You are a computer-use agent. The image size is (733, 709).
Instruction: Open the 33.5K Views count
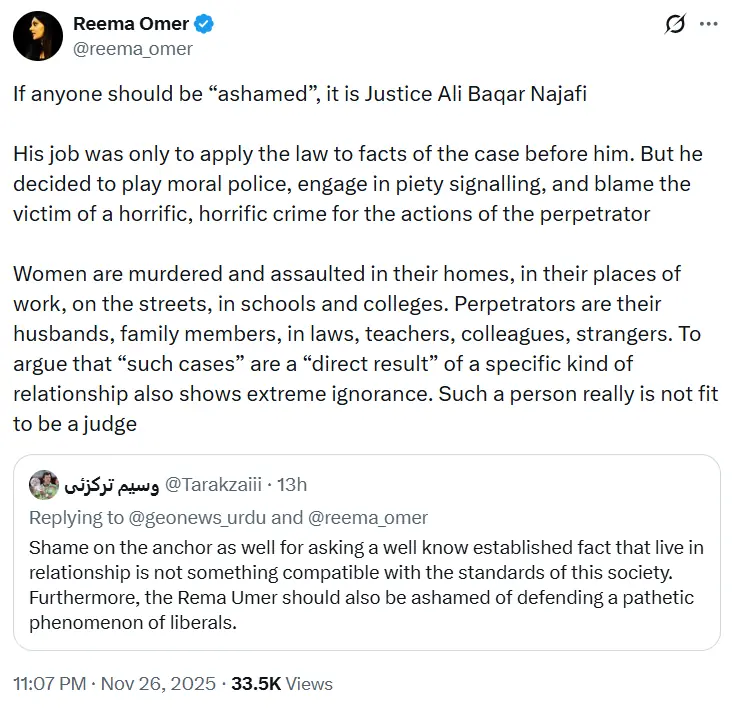point(282,684)
